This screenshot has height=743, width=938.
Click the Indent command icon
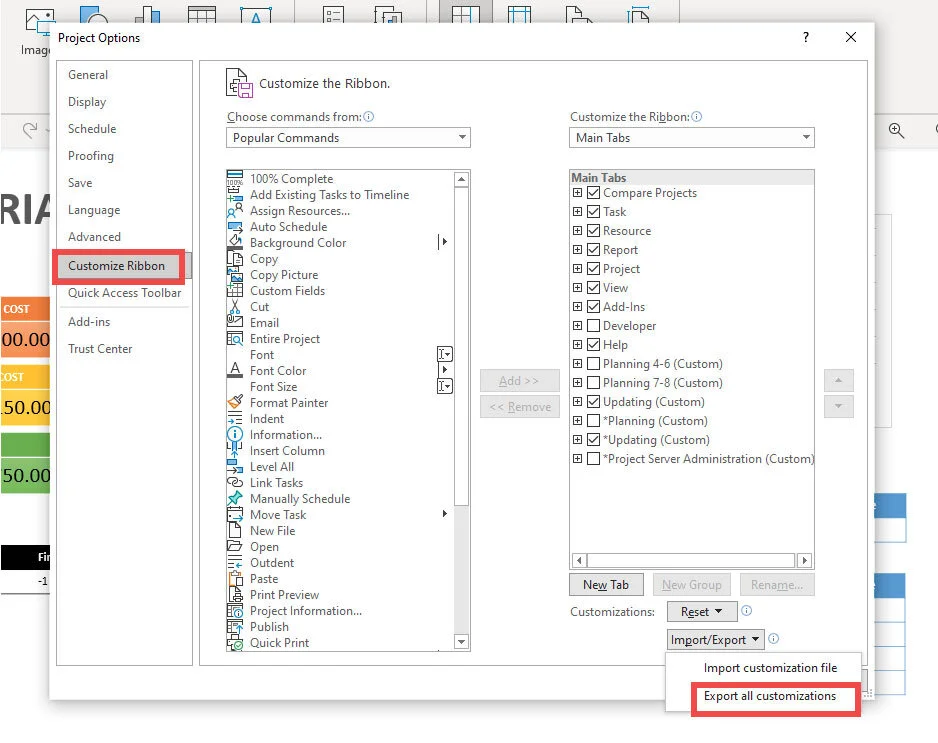tap(234, 419)
